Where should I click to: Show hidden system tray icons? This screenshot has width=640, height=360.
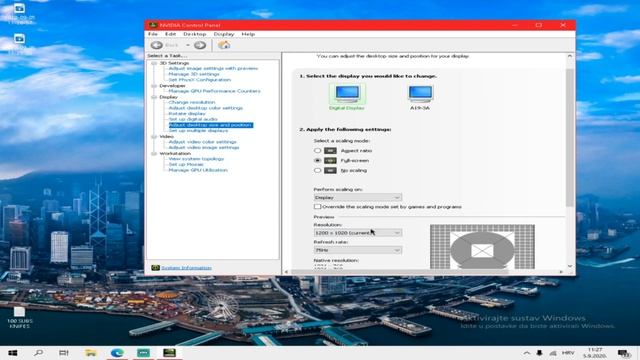click(x=527, y=353)
